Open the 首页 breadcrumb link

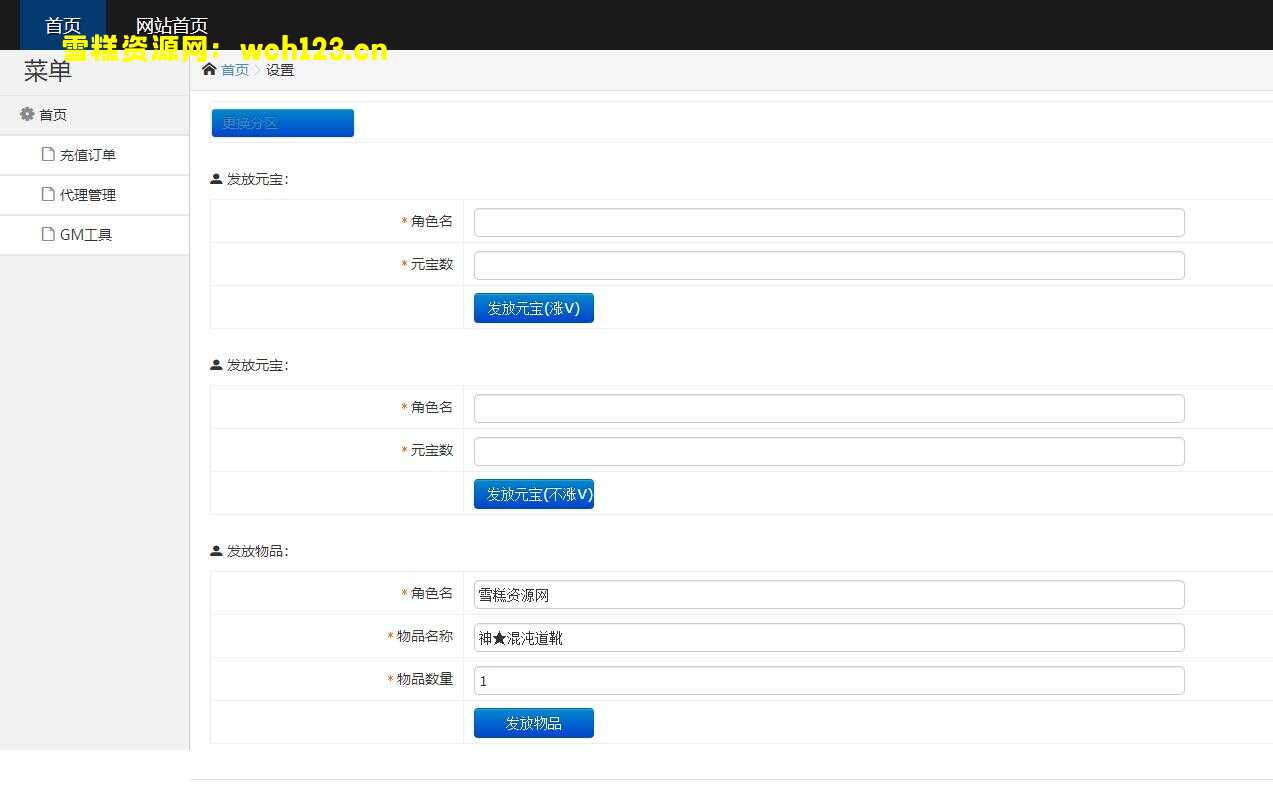pos(235,70)
